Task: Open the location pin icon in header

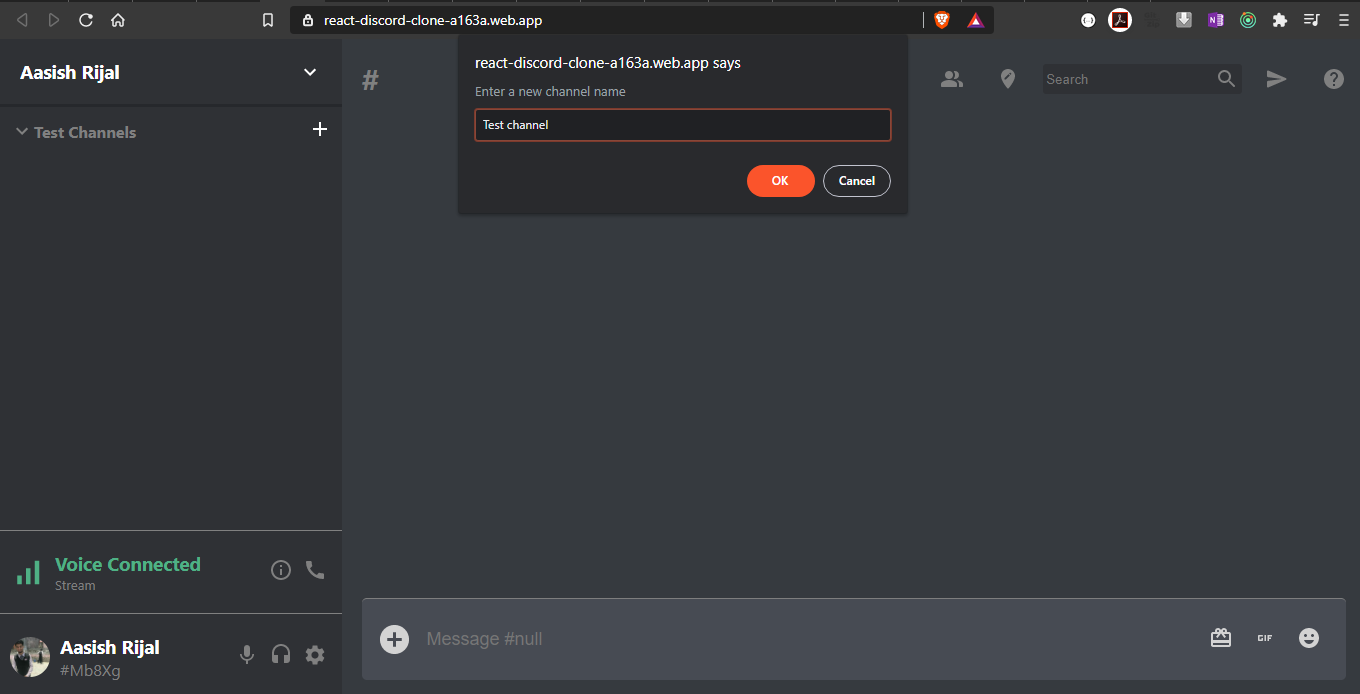Action: (x=1008, y=79)
